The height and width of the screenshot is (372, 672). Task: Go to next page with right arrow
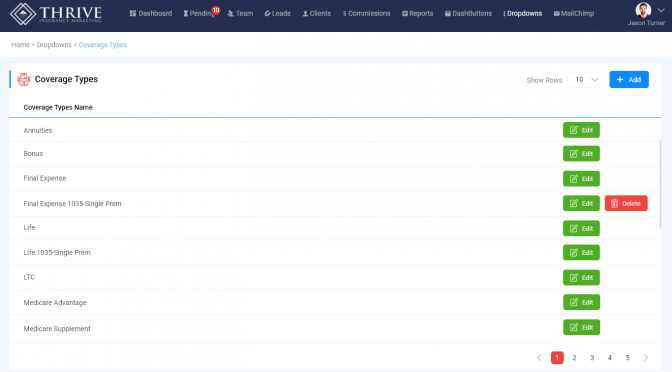tap(645, 358)
